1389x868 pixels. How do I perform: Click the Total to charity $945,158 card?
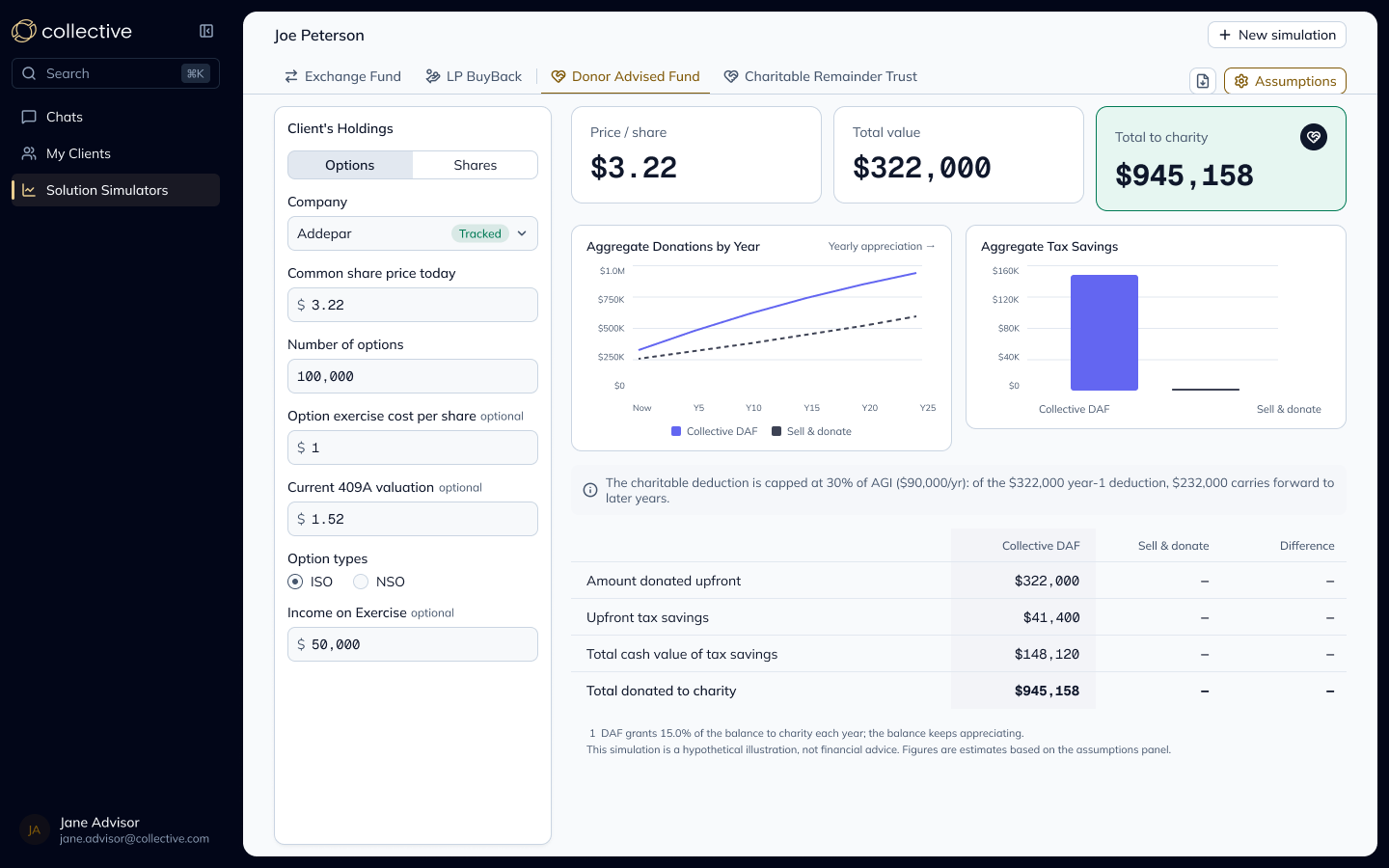(x=1221, y=158)
